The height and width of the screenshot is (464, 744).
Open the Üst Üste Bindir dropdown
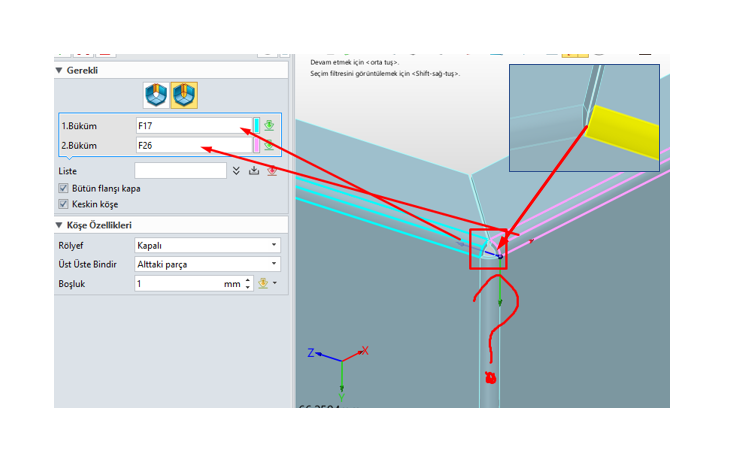point(207,264)
